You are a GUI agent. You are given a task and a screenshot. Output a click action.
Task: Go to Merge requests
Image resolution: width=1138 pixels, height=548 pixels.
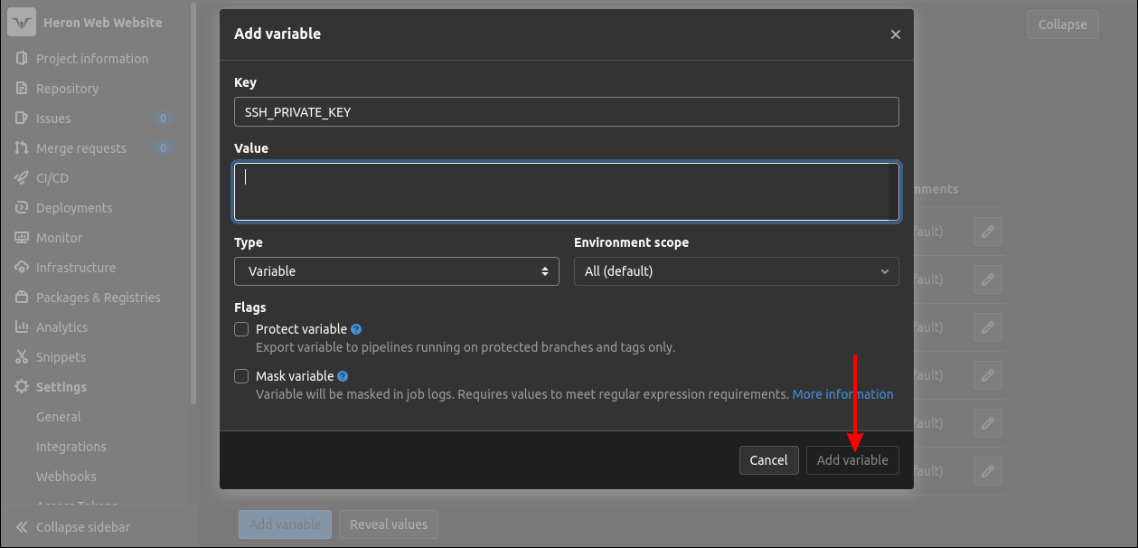point(81,148)
